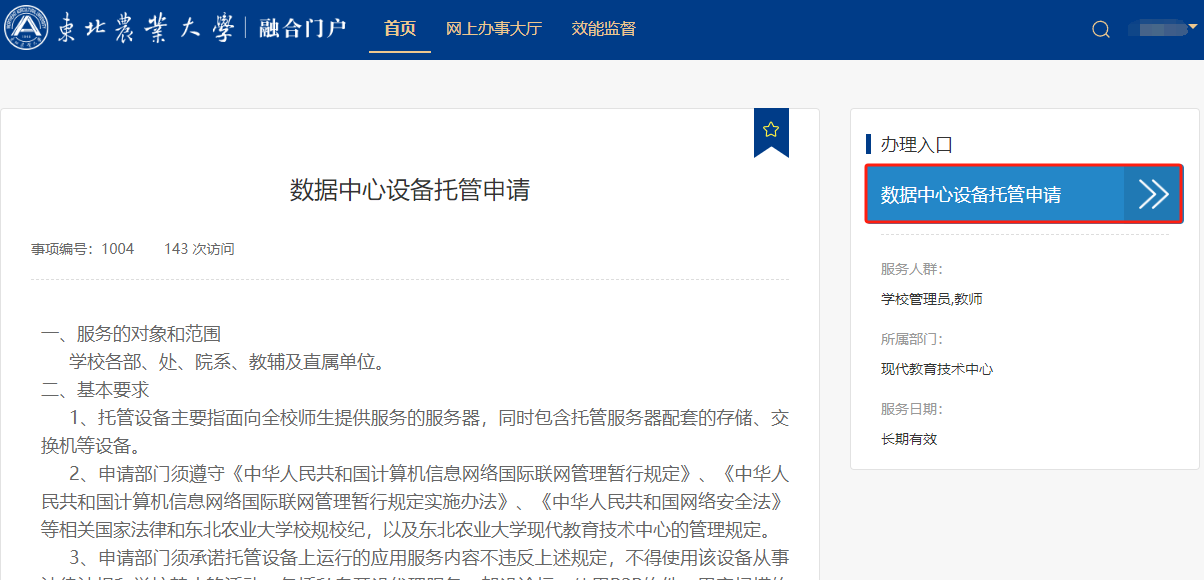Click the 所属部门 label
This screenshot has width=1204, height=580.
click(x=912, y=339)
